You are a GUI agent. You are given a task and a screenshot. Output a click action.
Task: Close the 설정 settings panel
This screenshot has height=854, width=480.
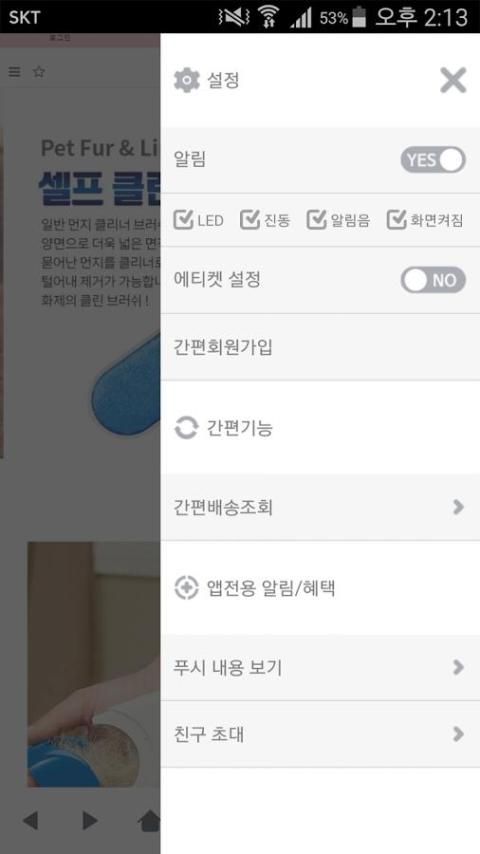pyautogui.click(x=453, y=81)
